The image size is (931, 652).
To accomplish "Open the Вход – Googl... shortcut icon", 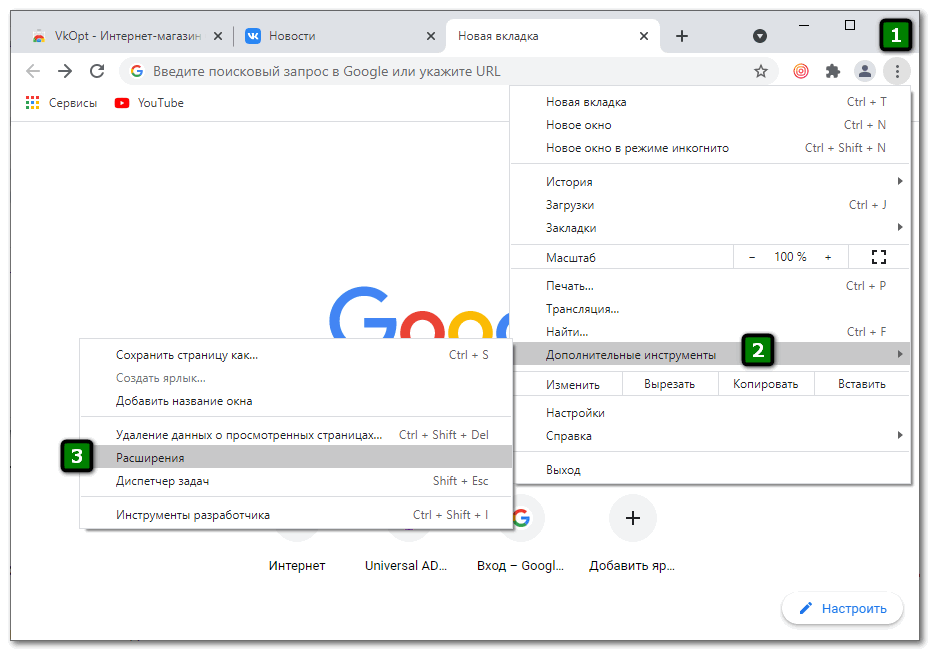I will pos(521,518).
